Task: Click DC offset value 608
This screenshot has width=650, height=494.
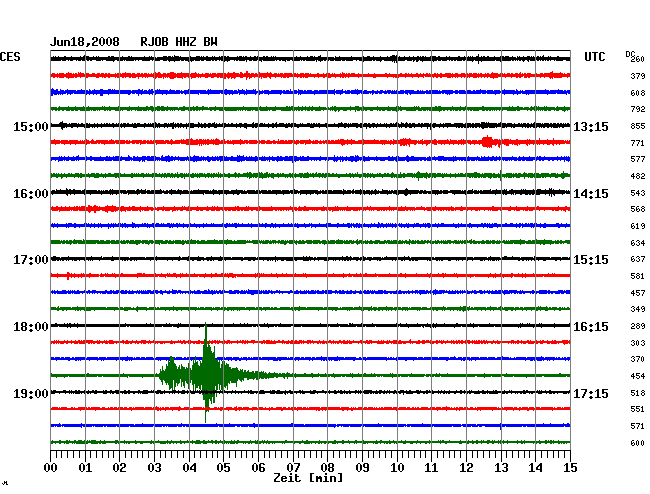Action: point(638,93)
